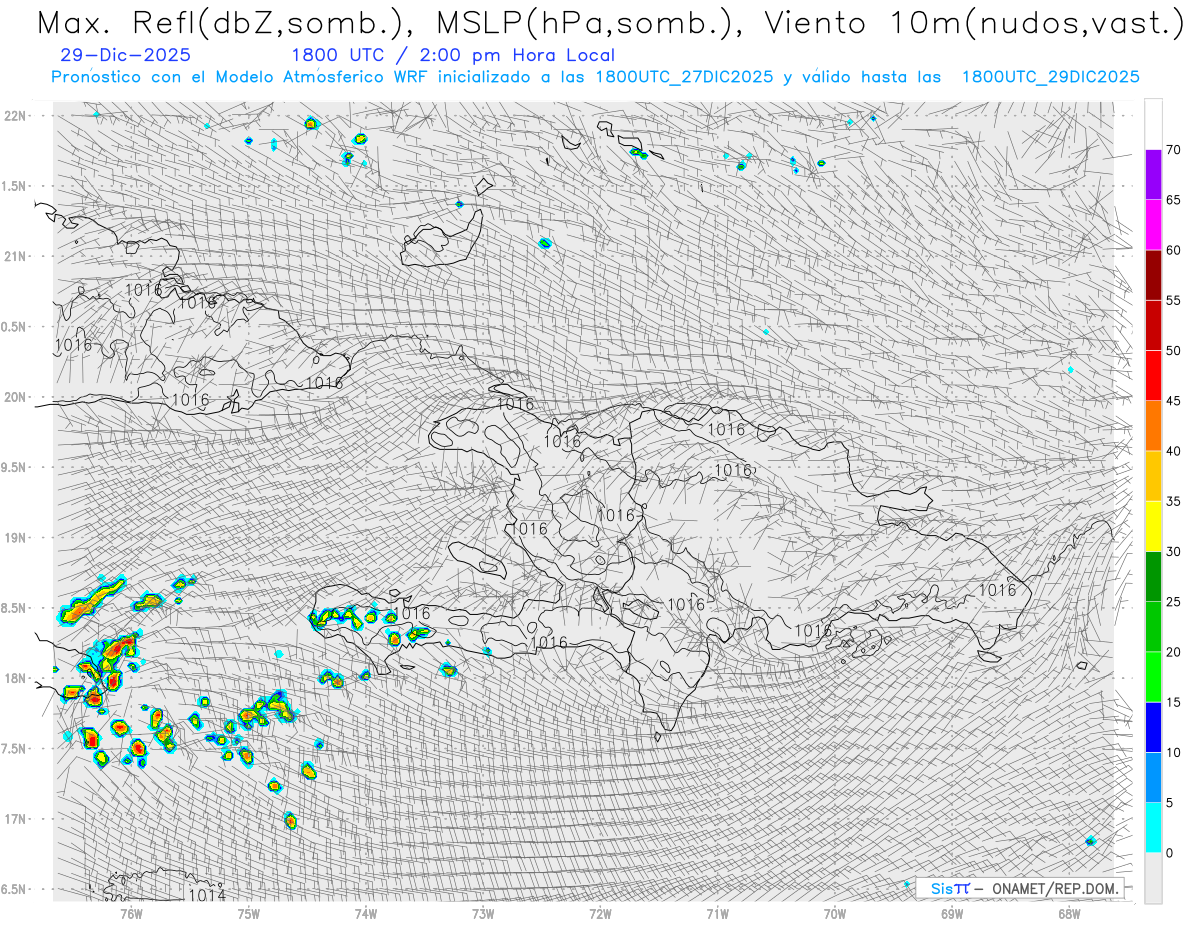
Task: Click the legend value '50'
Action: click(x=1173, y=351)
